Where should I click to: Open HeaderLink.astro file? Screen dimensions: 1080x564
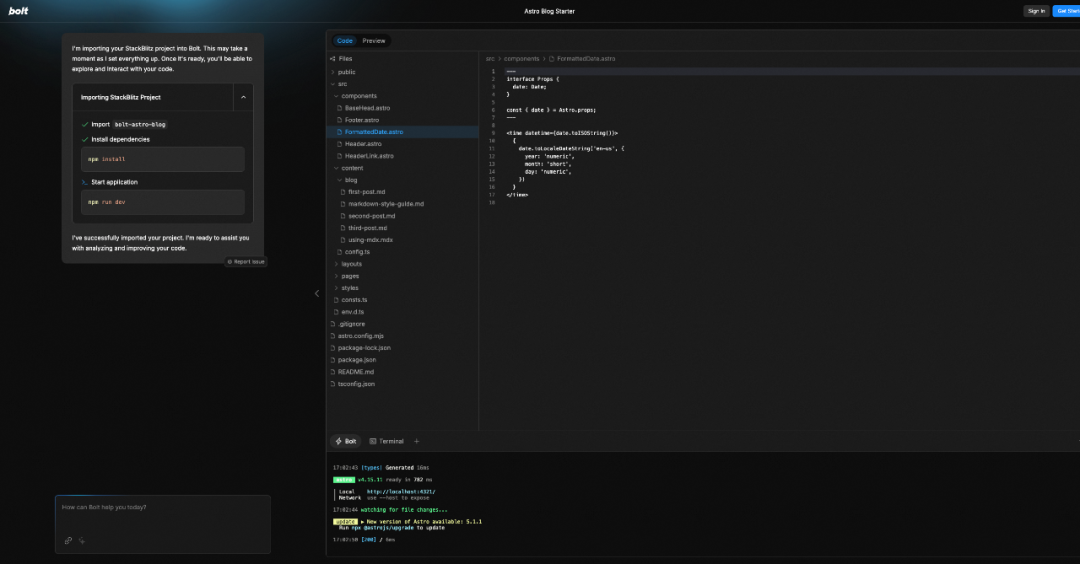(369, 156)
